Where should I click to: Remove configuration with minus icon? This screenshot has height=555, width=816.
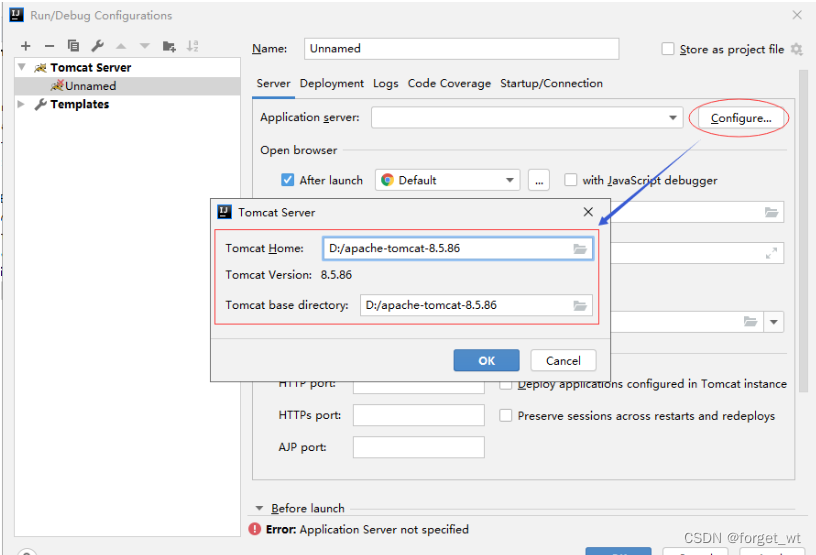(x=49, y=46)
